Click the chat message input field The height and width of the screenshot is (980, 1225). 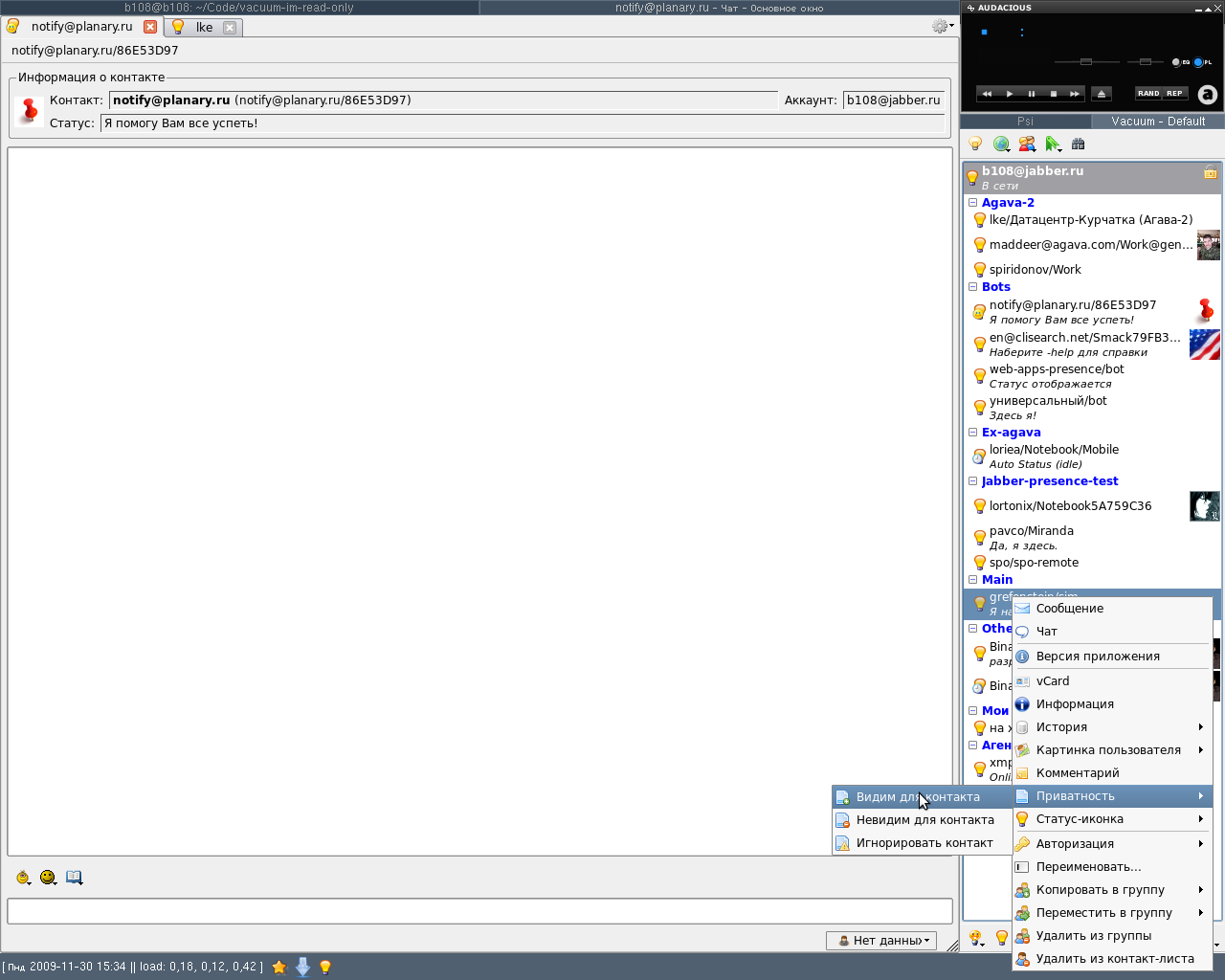479,911
